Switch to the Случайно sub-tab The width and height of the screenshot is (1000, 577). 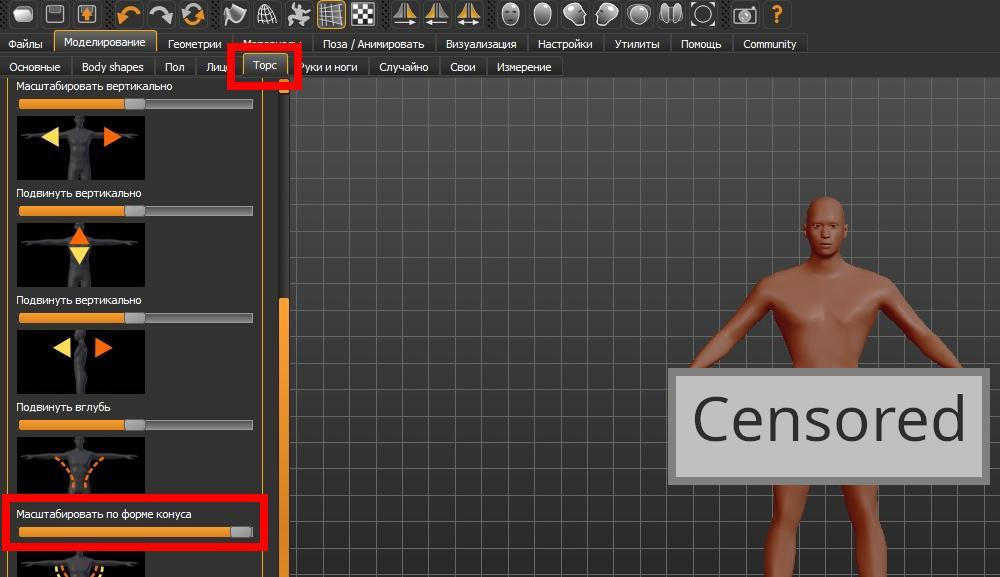(x=404, y=67)
